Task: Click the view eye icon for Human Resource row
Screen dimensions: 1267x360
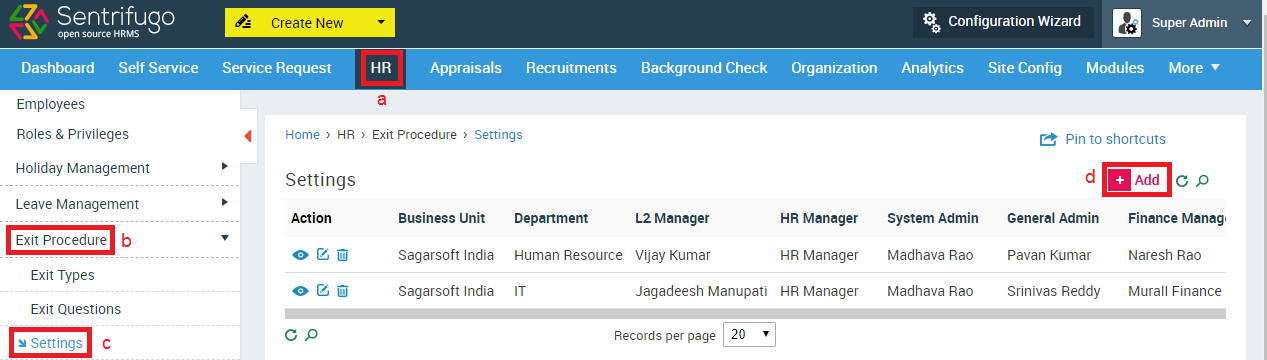Action: pos(300,255)
